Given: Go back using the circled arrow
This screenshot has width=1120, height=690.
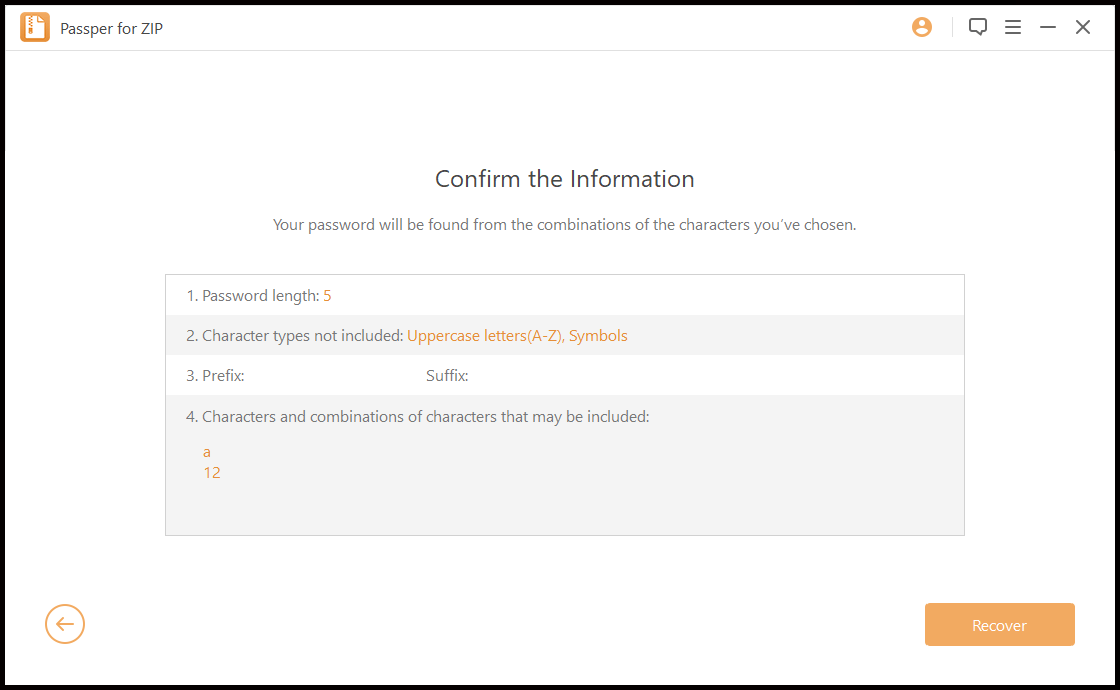Looking at the screenshot, I should click(65, 624).
